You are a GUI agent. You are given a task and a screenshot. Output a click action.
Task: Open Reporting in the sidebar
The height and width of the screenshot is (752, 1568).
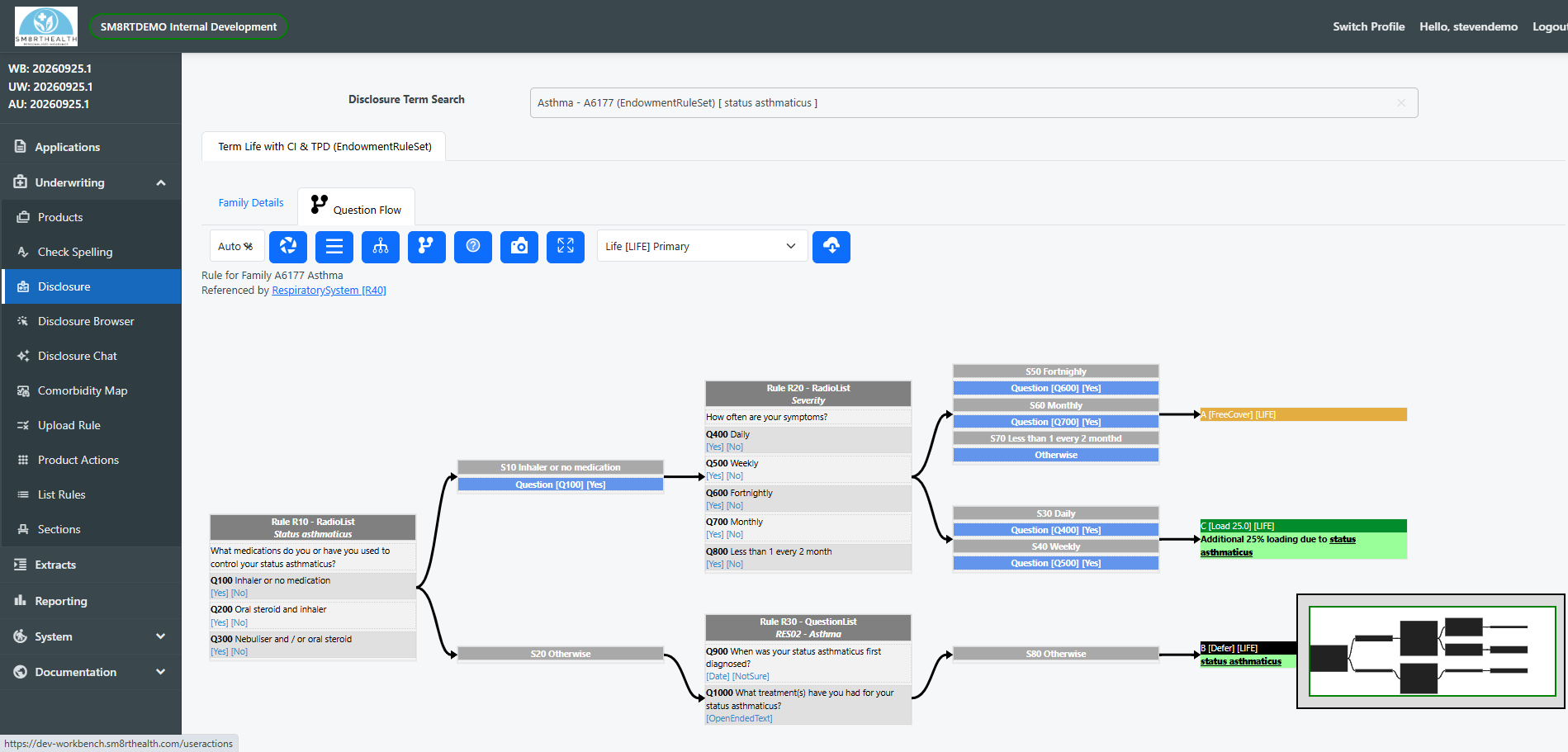tap(91, 601)
